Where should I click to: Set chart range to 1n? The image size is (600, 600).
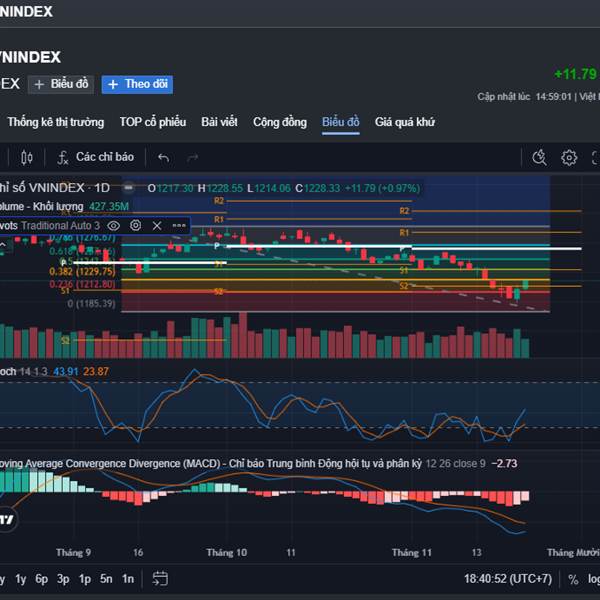point(128,579)
